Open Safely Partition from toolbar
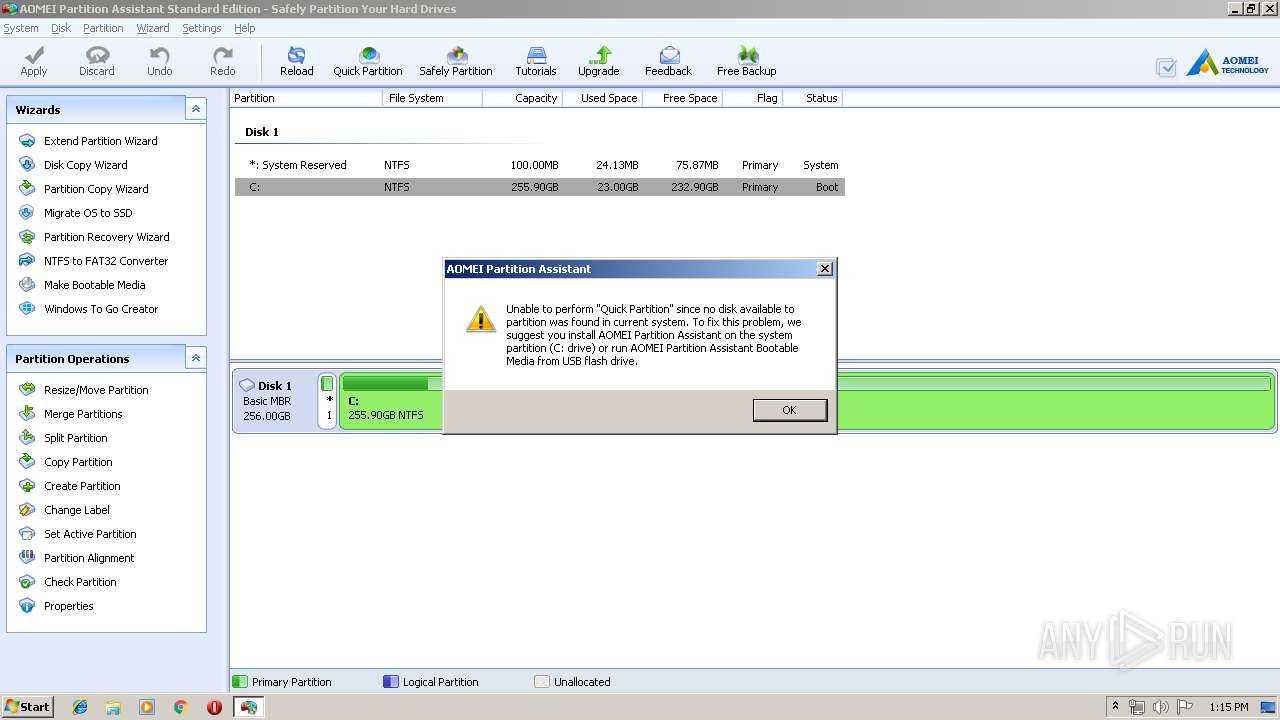1280x720 pixels. coord(456,61)
